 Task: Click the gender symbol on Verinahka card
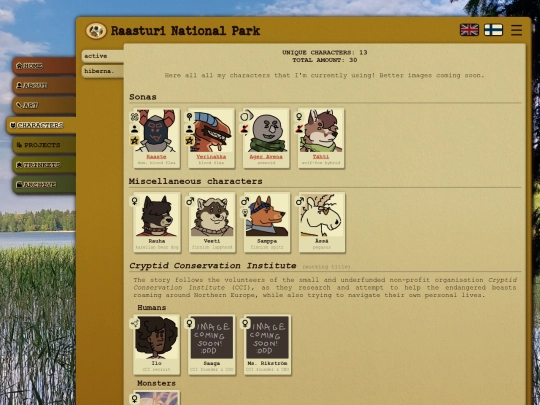pos(189,117)
